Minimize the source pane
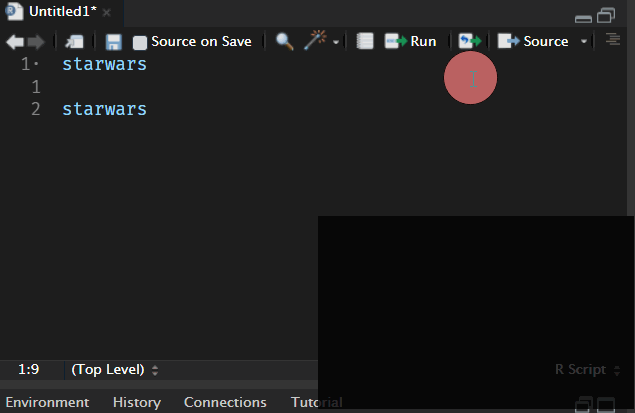The width and height of the screenshot is (635, 413). tap(583, 18)
